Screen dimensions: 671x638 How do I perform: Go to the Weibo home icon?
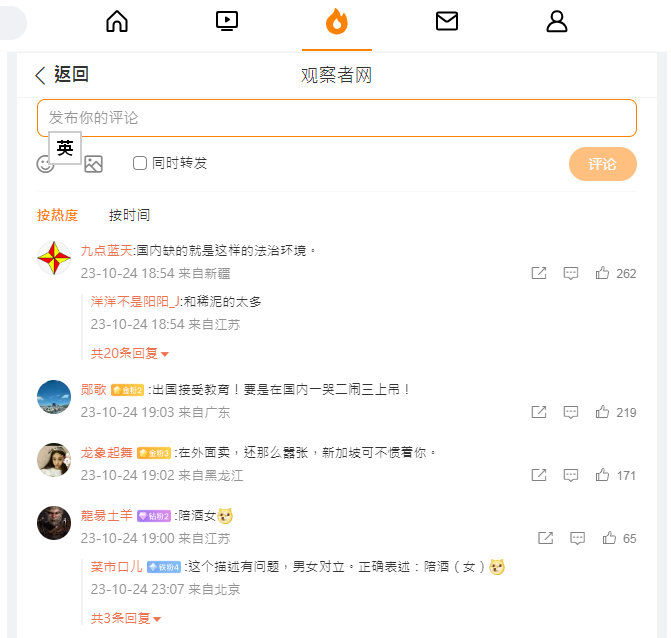tap(117, 21)
